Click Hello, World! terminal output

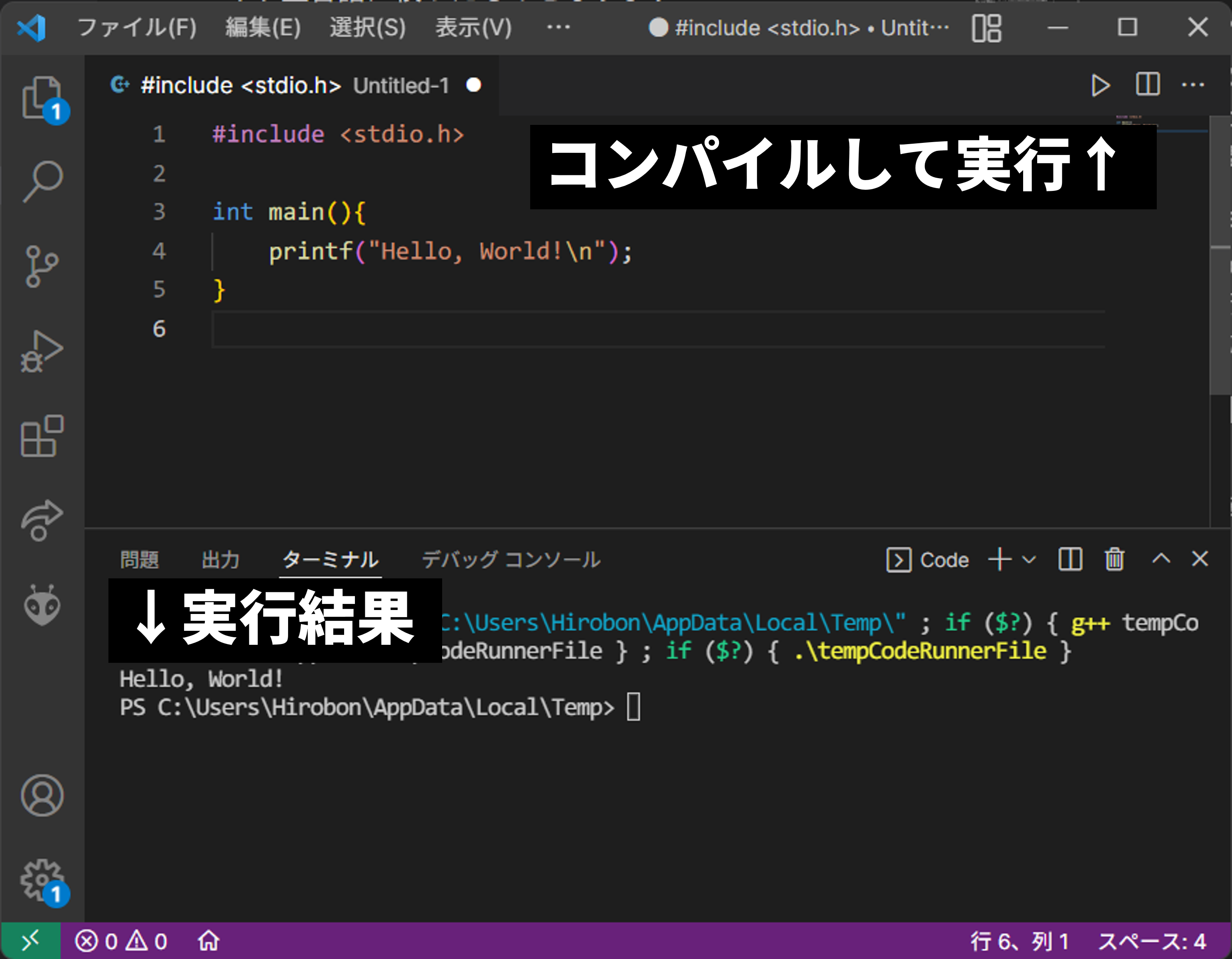click(x=201, y=679)
